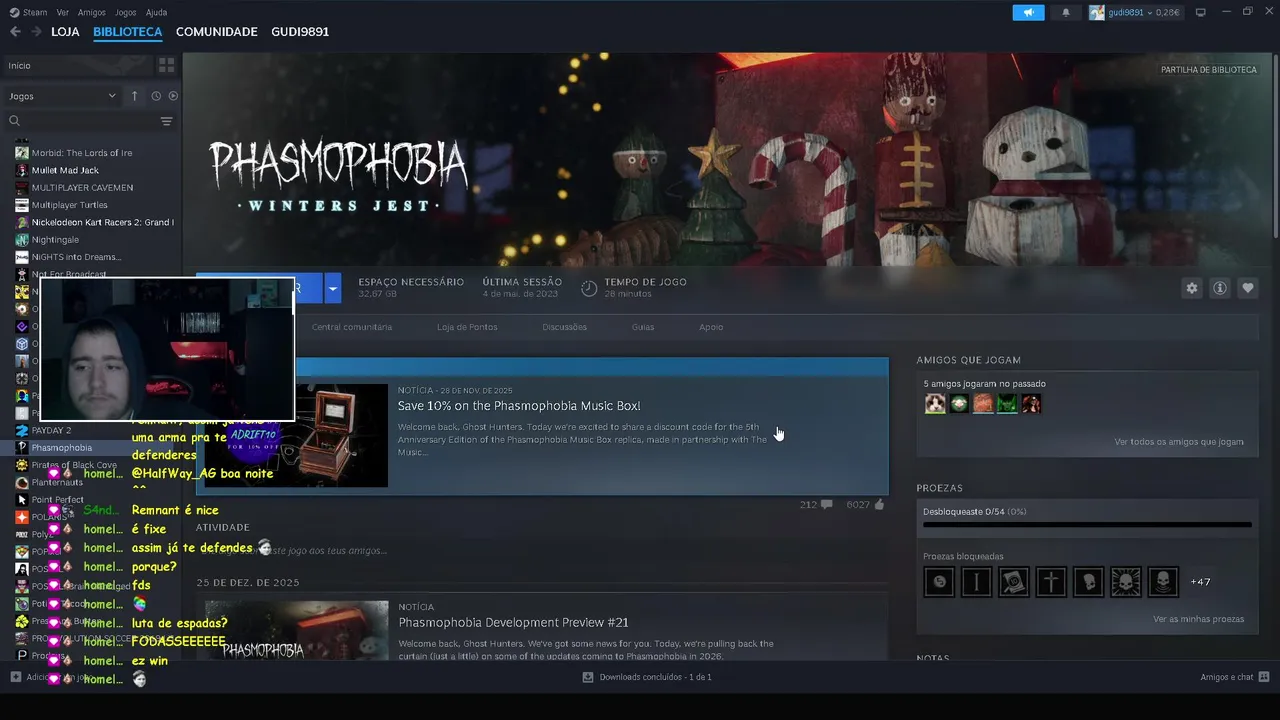Open the Ajuda menu
The image size is (1280, 720).
tap(157, 13)
